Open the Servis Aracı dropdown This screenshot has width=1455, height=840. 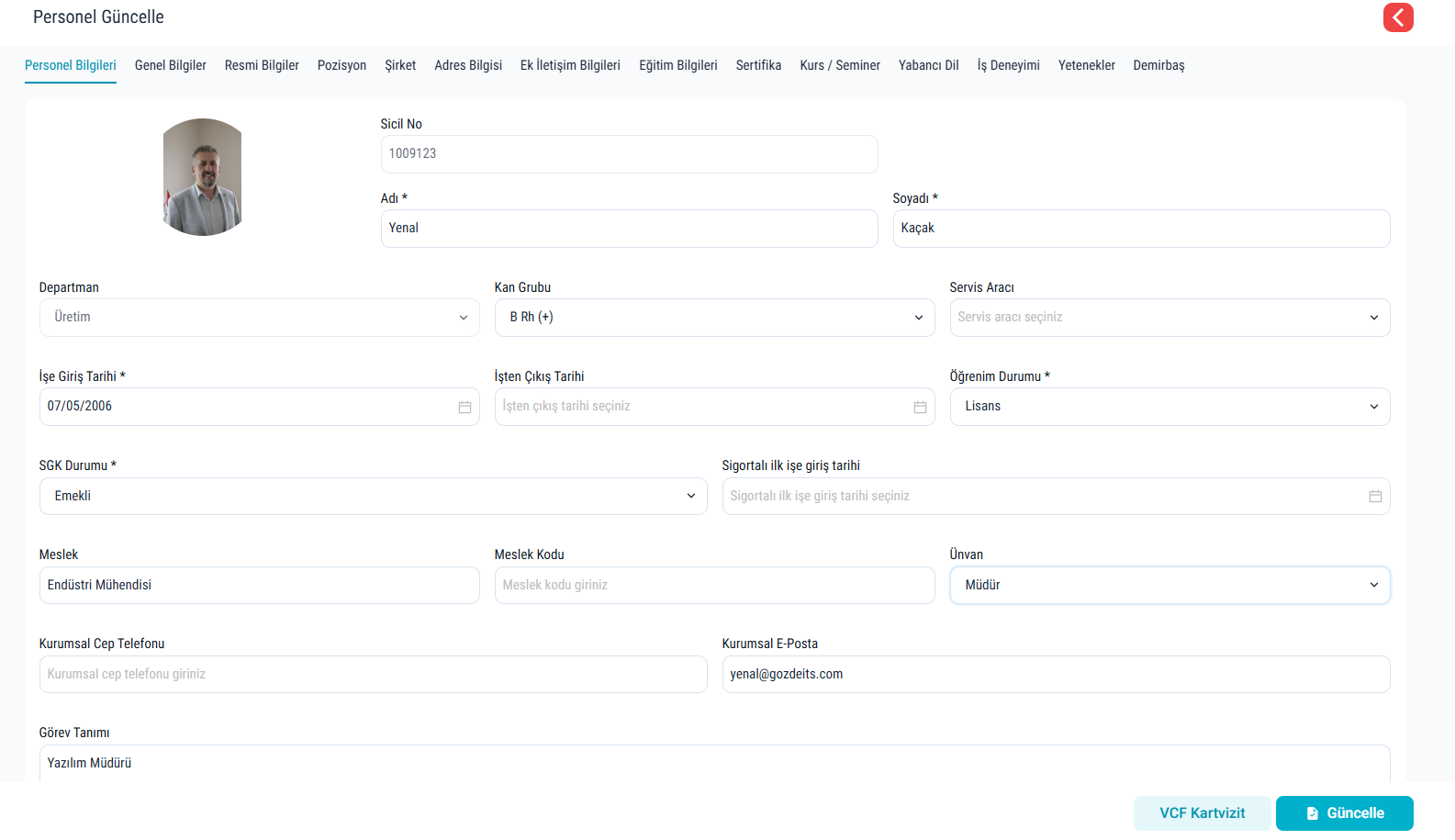coord(1170,318)
